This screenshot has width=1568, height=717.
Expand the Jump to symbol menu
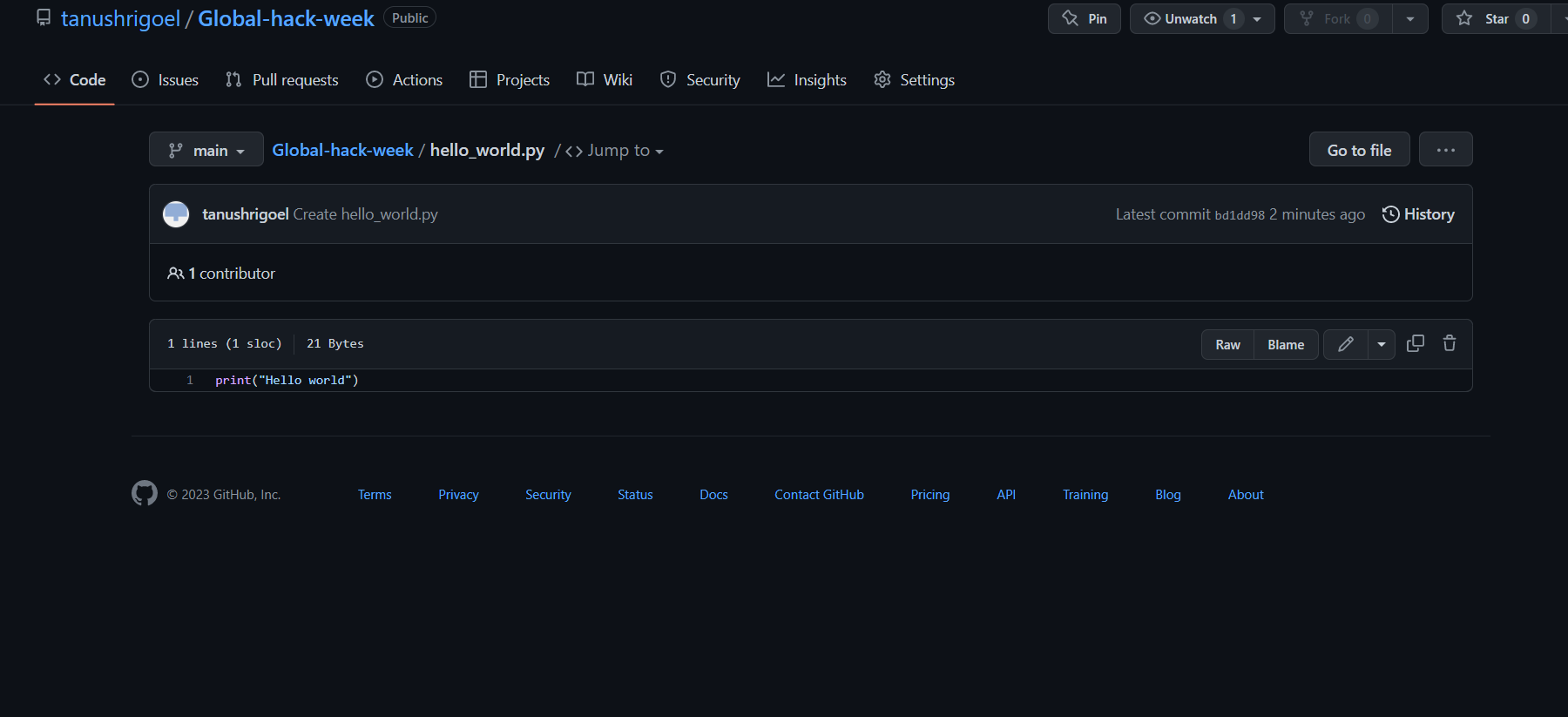tap(614, 151)
